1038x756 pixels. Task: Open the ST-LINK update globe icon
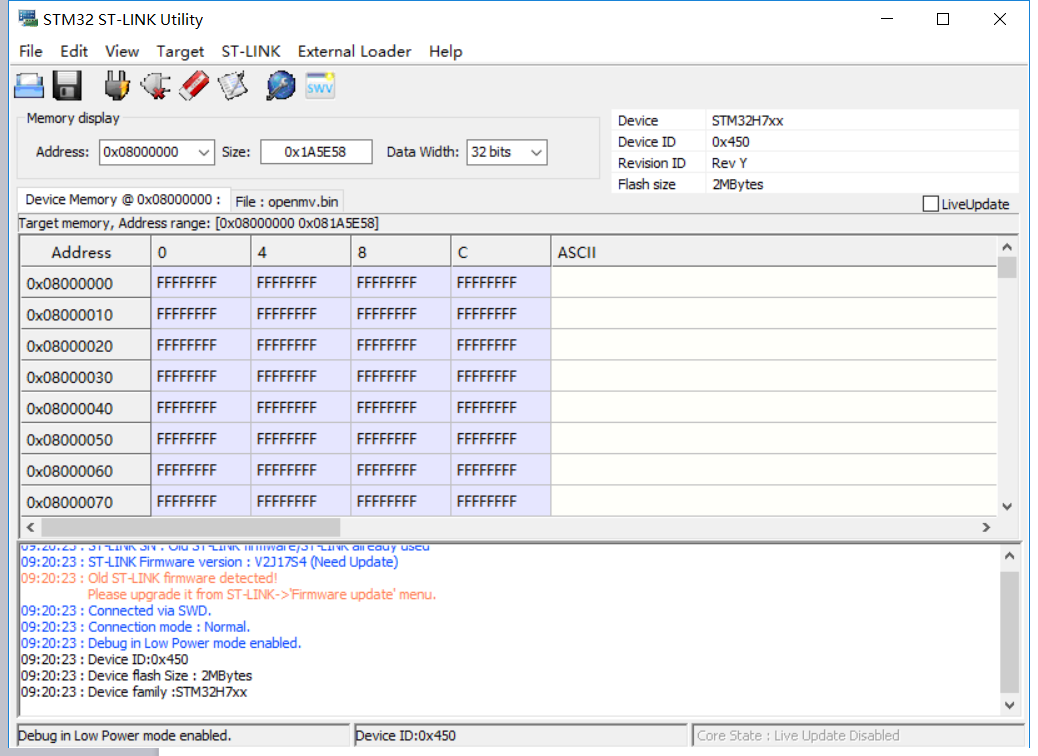pos(281,86)
